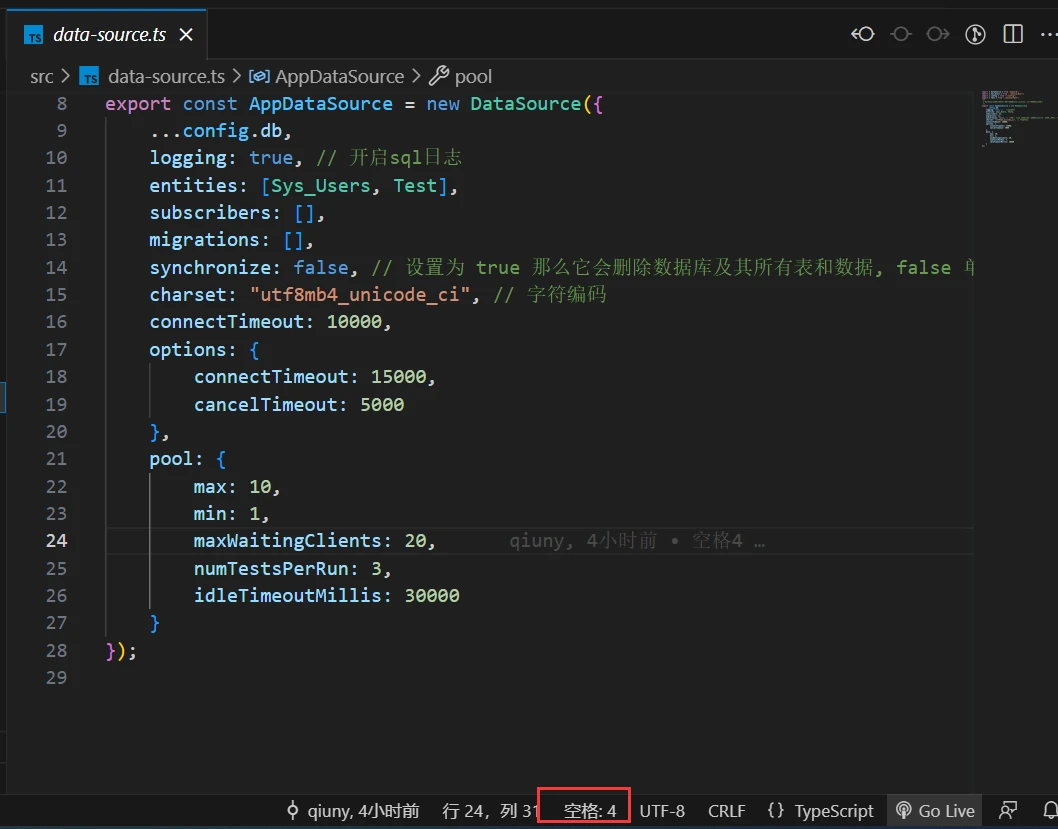
Task: Click idleTimeoutMillis on line 26
Action: pos(287,596)
